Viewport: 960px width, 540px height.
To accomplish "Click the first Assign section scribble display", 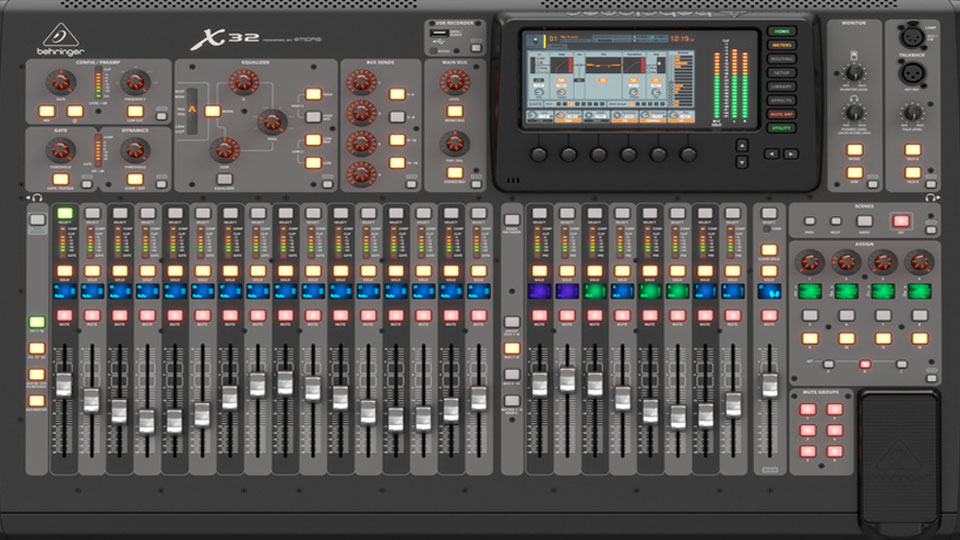I will tap(809, 291).
